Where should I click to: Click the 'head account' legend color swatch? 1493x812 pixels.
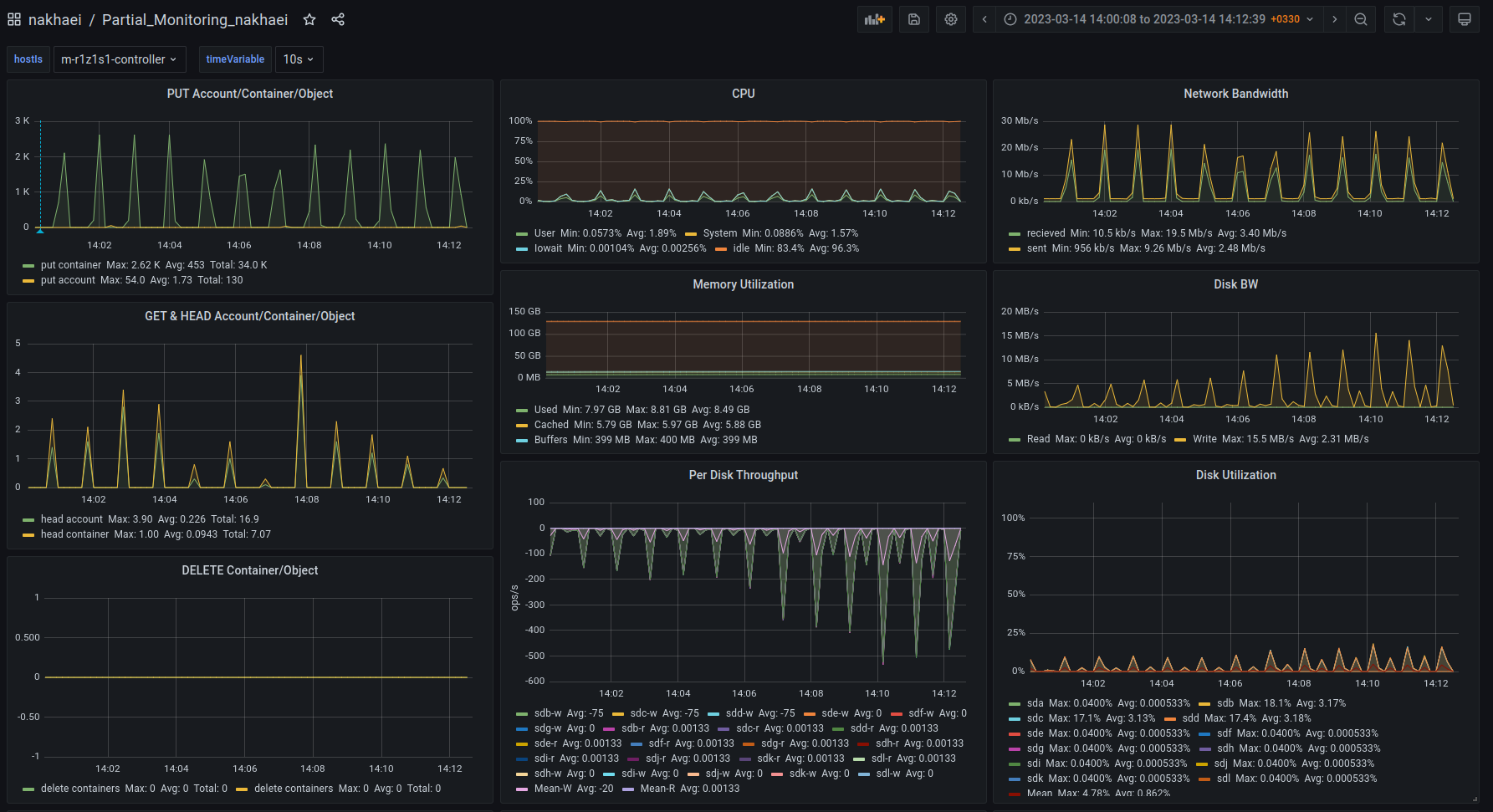point(29,520)
